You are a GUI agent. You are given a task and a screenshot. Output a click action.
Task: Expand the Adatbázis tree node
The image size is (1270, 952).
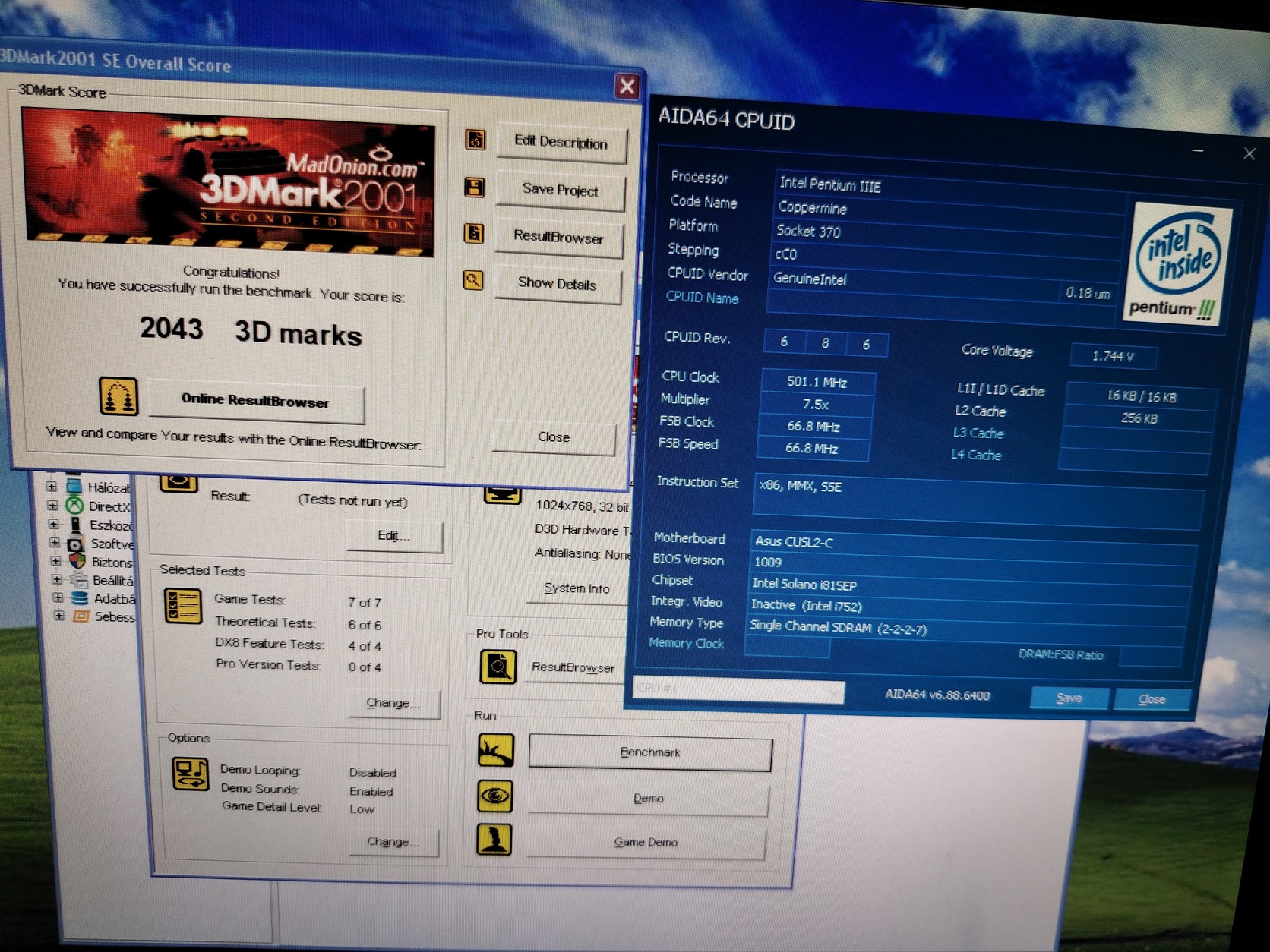tap(58, 597)
